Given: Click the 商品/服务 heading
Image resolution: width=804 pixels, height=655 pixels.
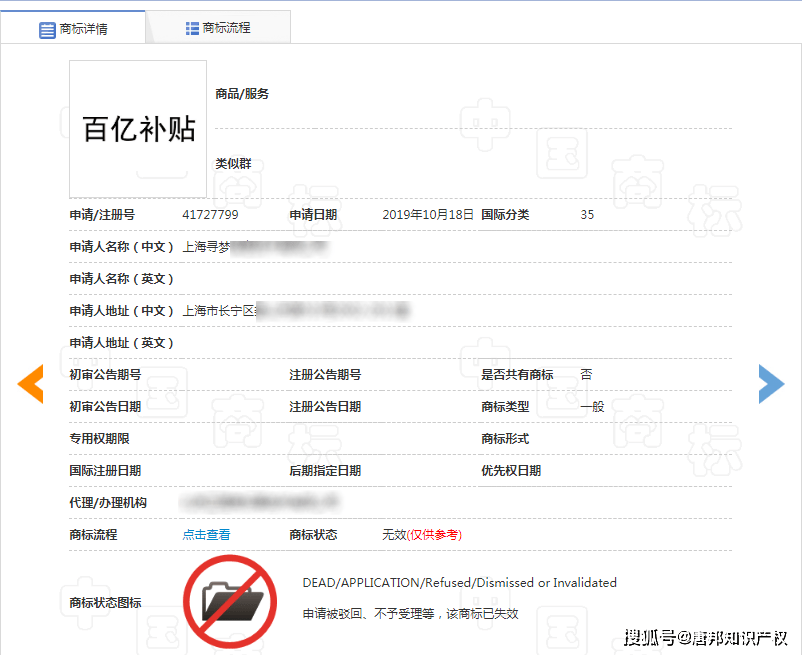Looking at the screenshot, I should 242,94.
